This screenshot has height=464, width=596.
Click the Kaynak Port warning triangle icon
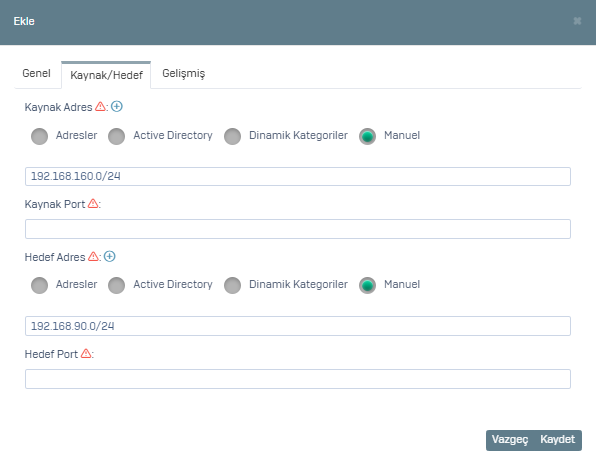click(x=93, y=203)
